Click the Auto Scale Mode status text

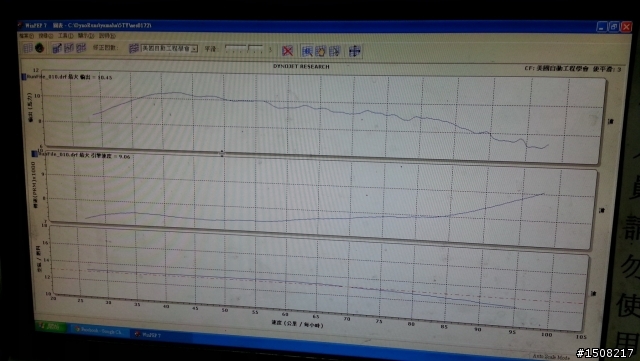(x=551, y=357)
